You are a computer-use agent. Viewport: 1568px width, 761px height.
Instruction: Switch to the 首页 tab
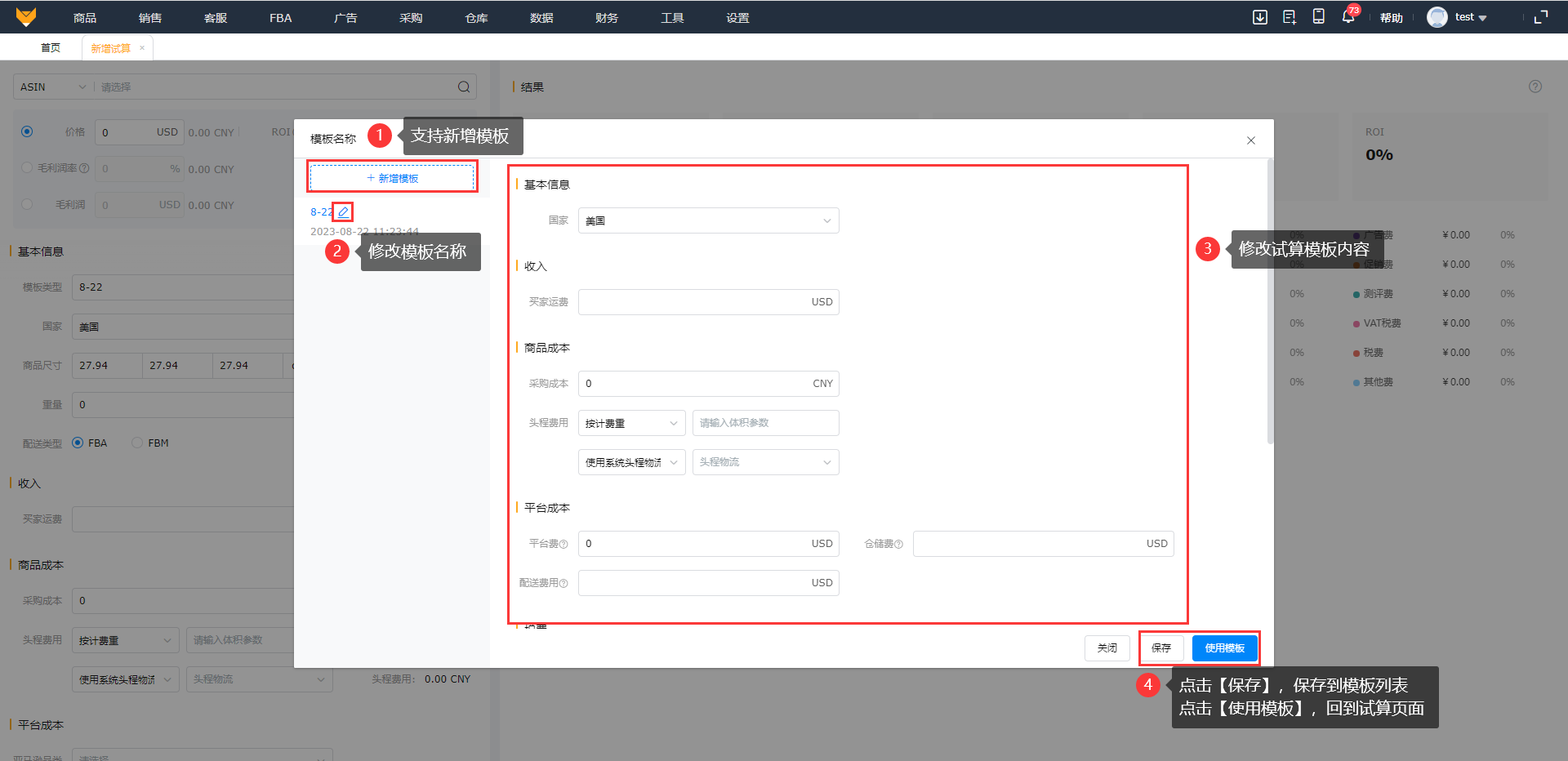(x=51, y=48)
